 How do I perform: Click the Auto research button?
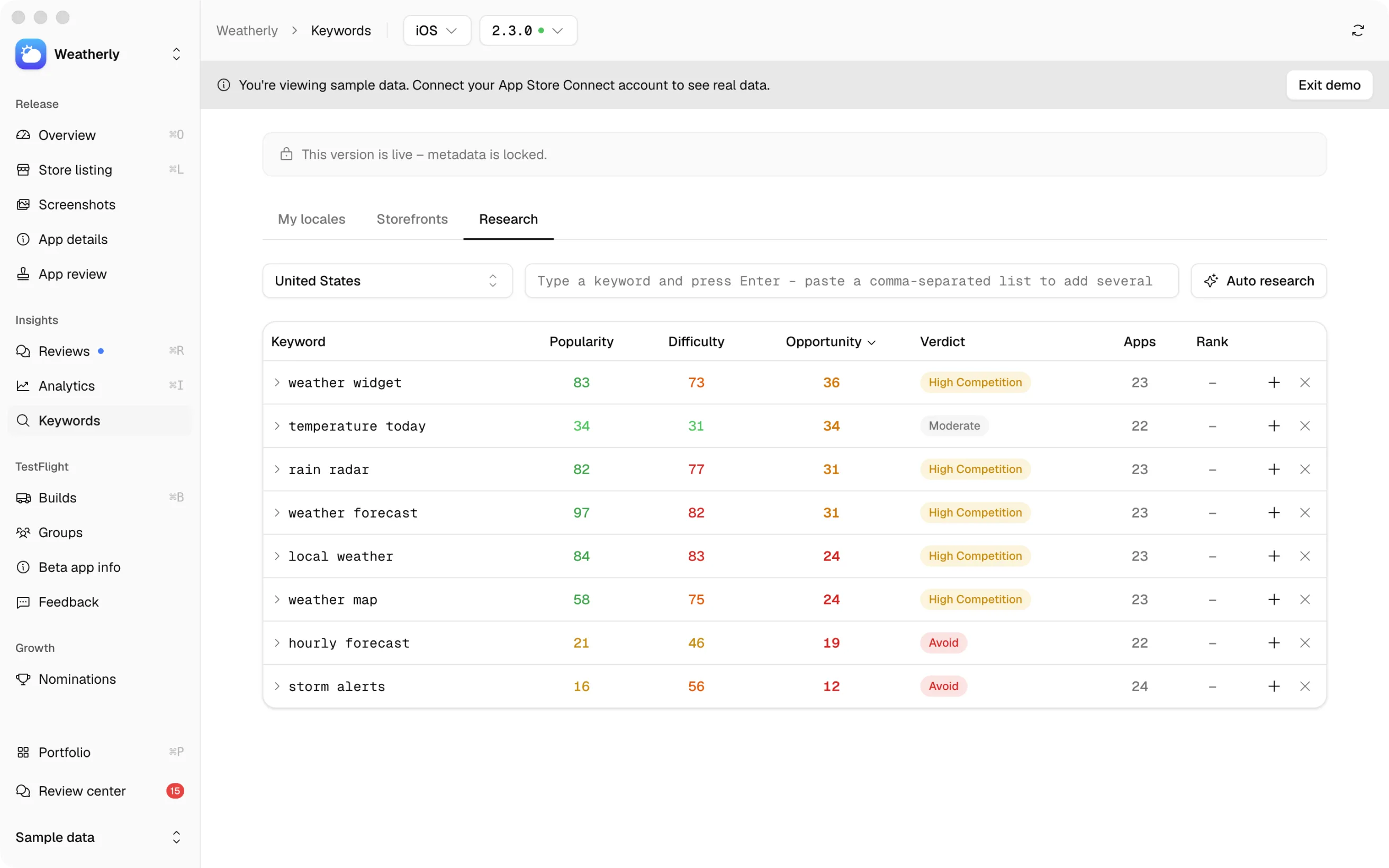[x=1259, y=281]
